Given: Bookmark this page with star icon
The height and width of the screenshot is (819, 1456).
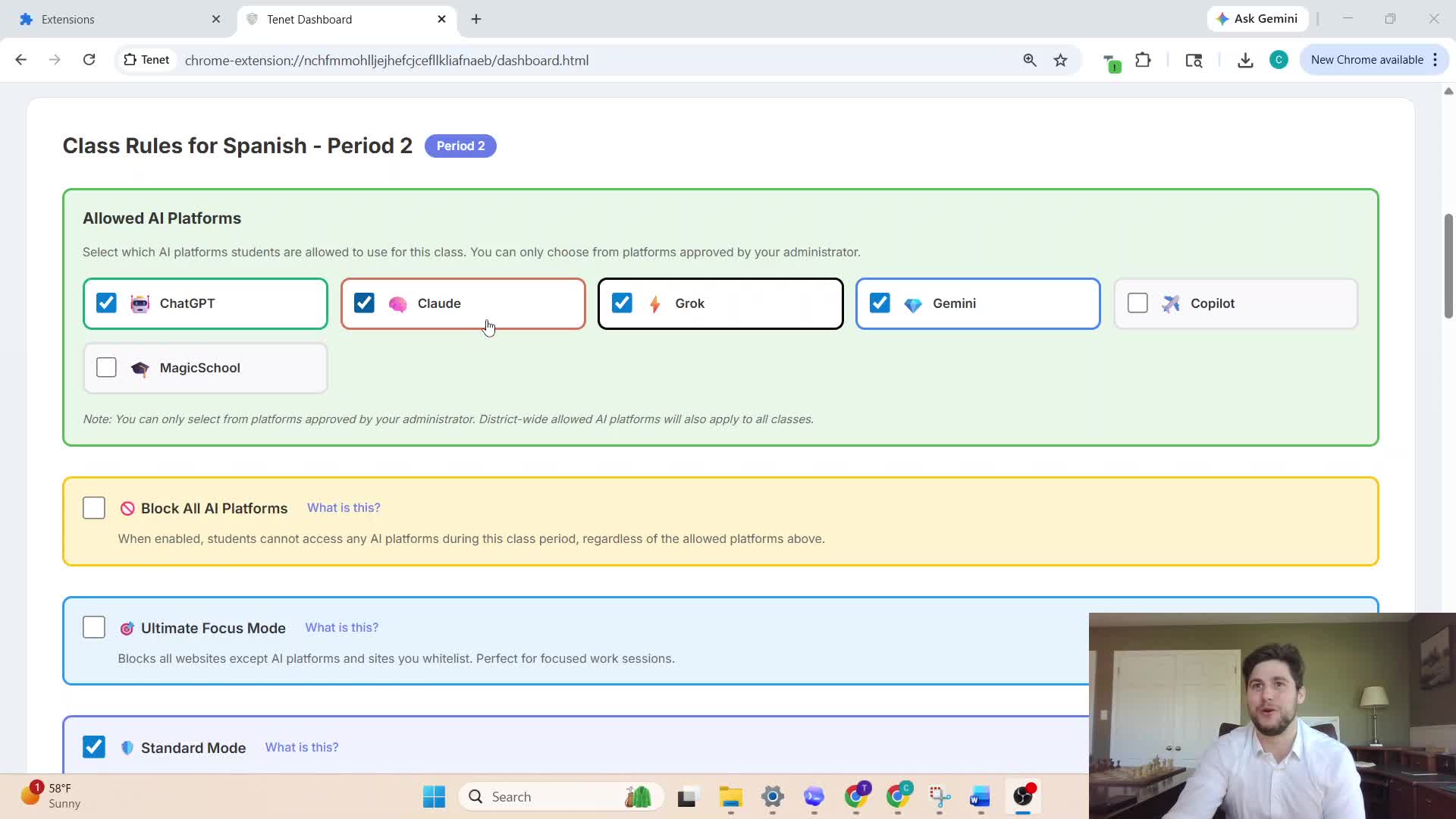Looking at the screenshot, I should pyautogui.click(x=1060, y=60).
